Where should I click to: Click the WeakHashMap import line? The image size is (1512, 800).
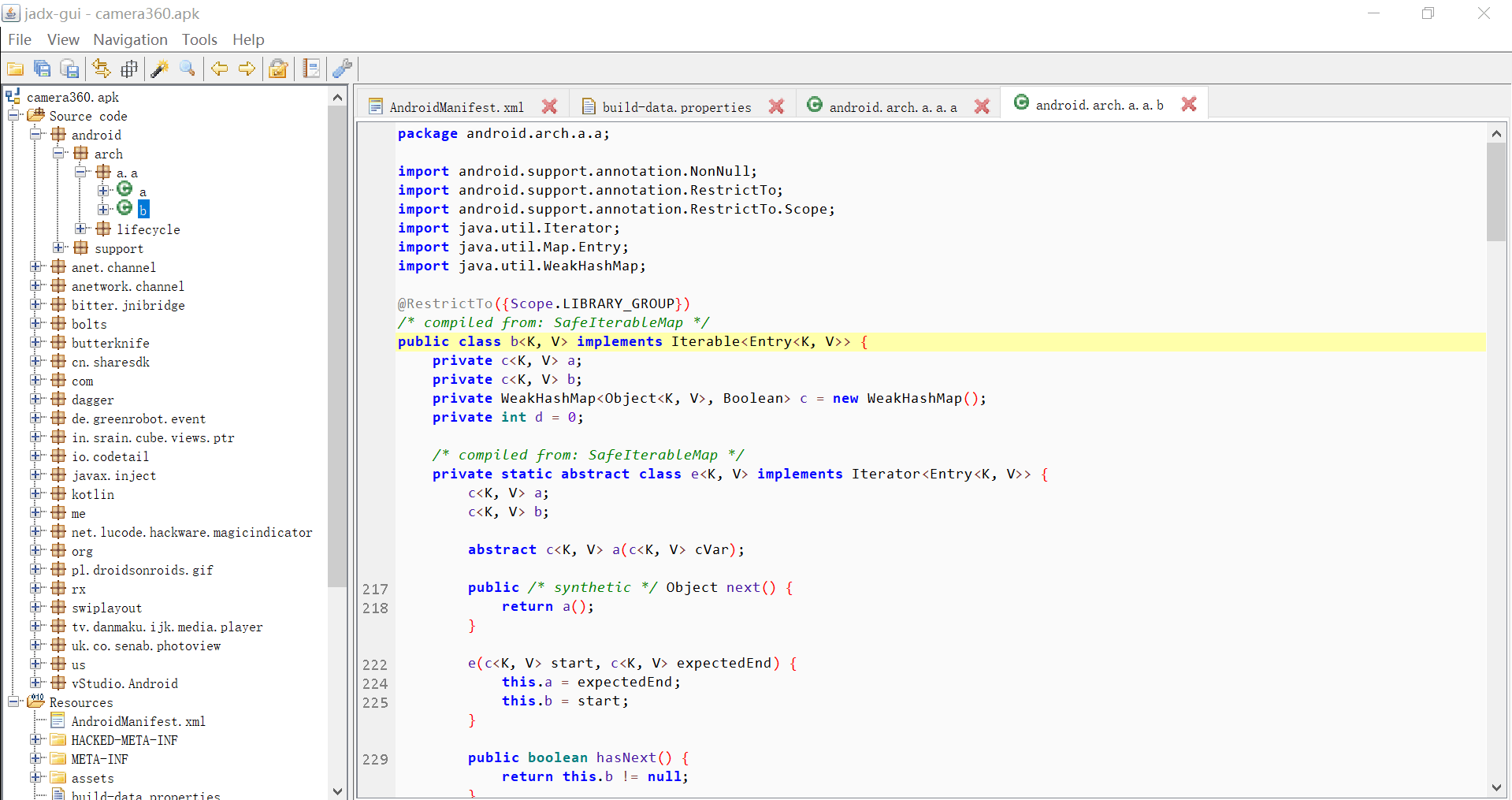pos(522,266)
